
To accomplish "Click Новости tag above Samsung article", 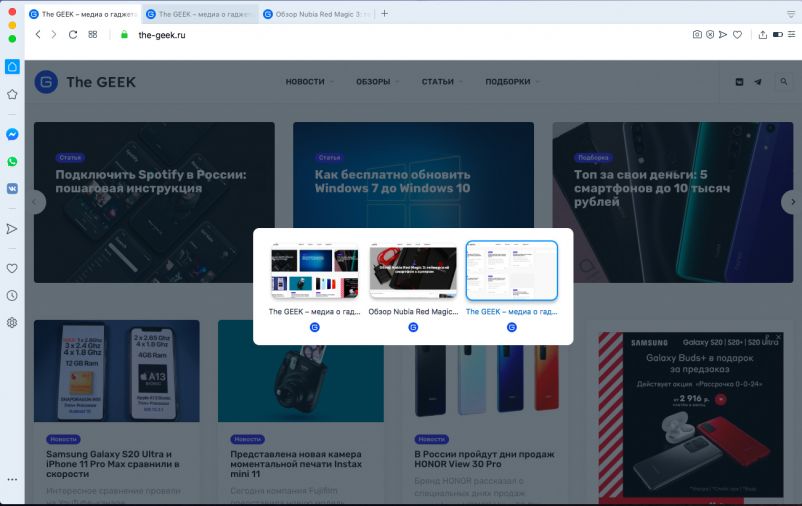I will click(x=63, y=439).
